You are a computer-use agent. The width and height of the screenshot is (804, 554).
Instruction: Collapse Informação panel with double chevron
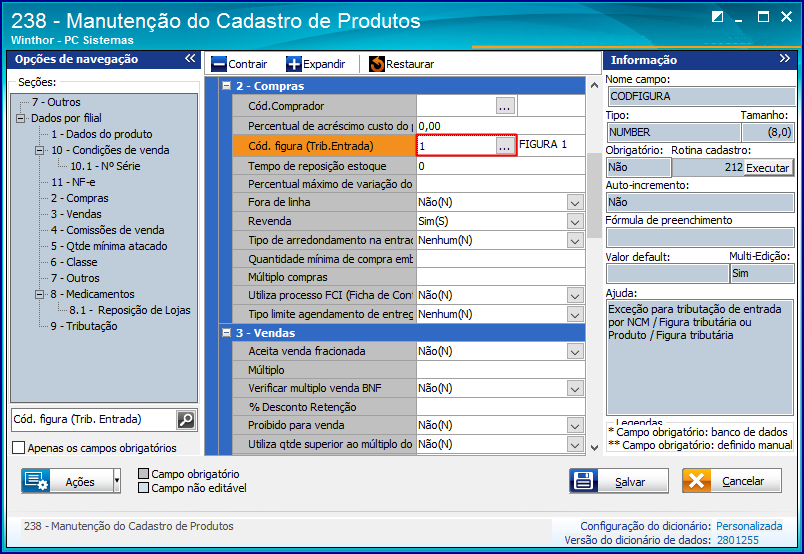pyautogui.click(x=785, y=58)
